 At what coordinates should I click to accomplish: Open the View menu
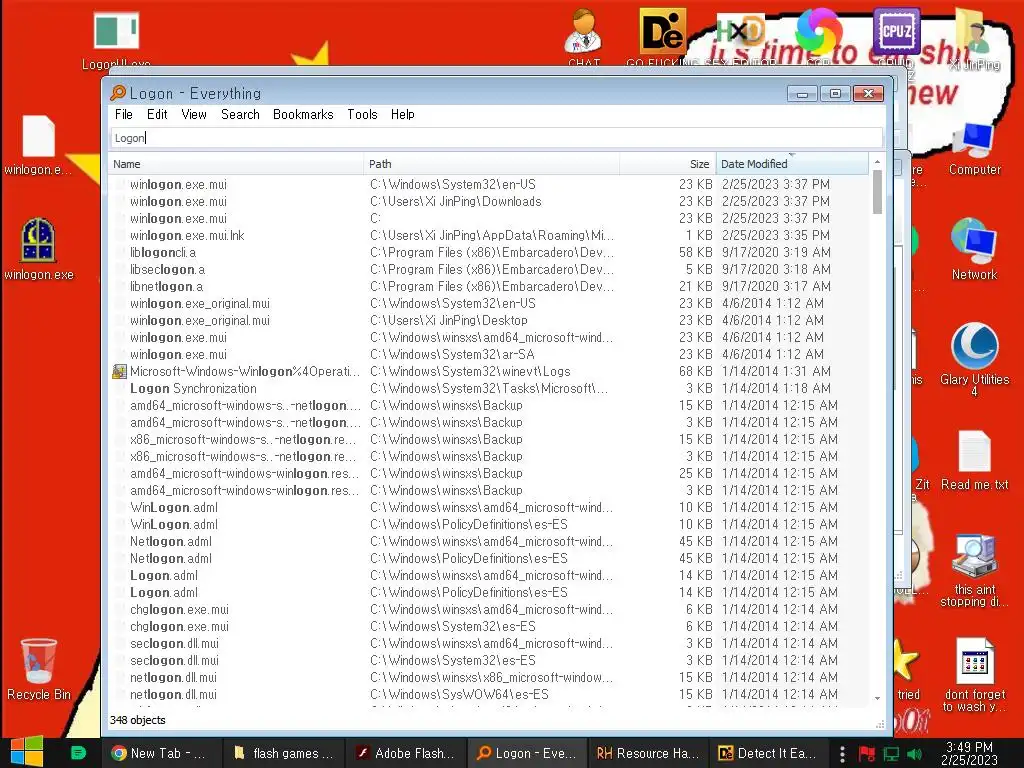[x=194, y=114]
